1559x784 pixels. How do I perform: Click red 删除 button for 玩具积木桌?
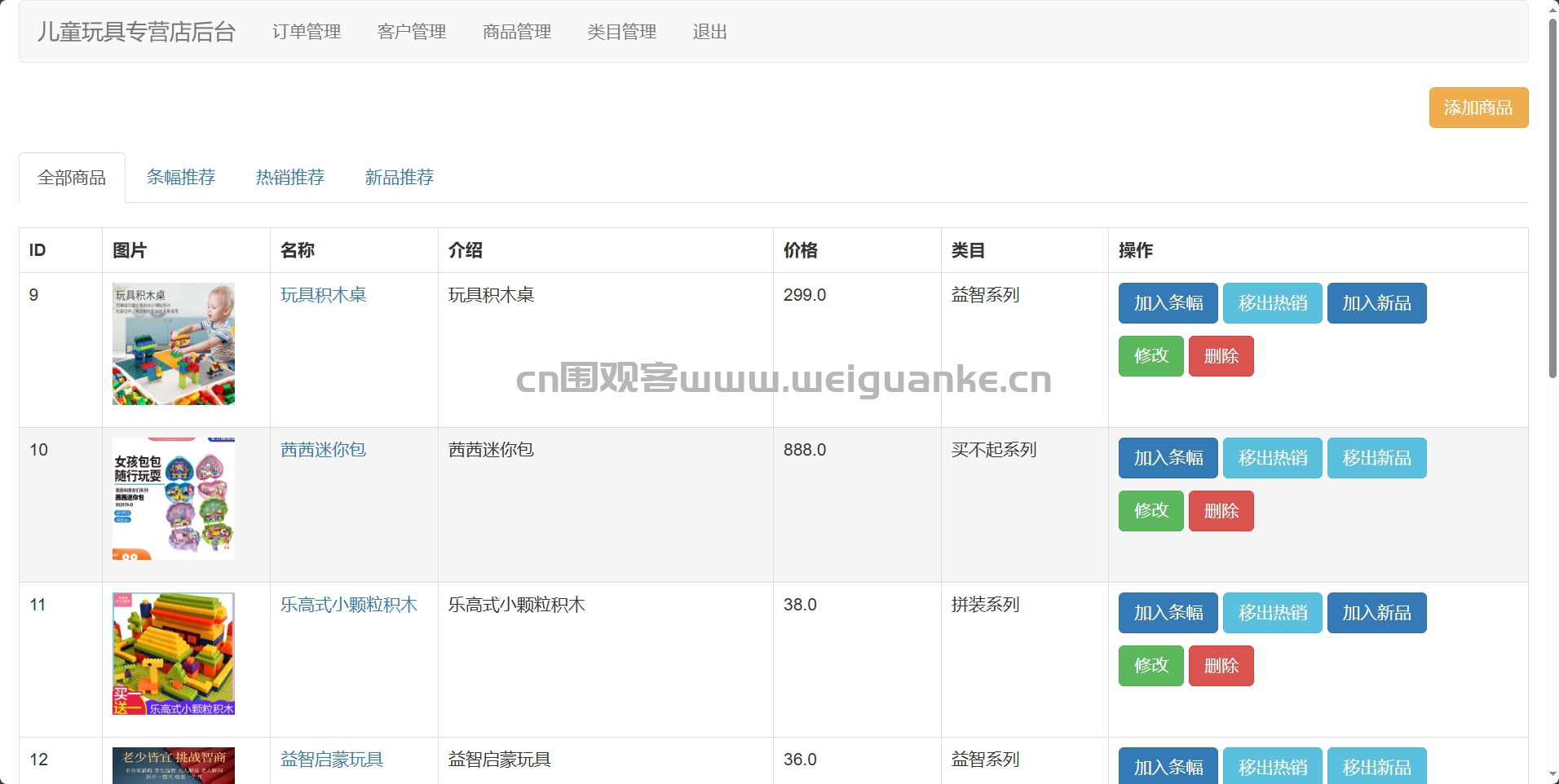click(1221, 356)
